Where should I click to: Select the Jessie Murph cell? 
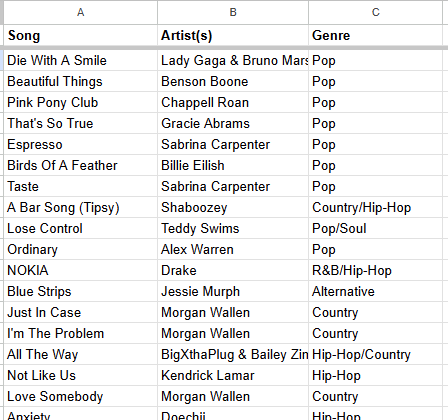233,291
